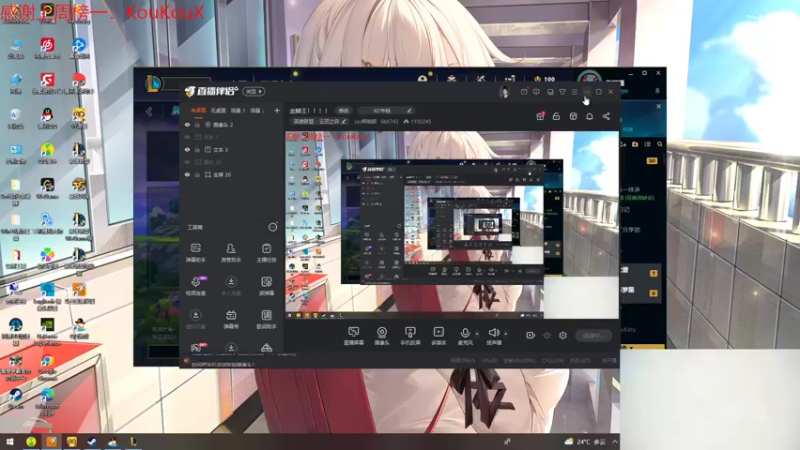Toggle visibility of 文本 3 source
800x450 pixels.
(x=187, y=149)
